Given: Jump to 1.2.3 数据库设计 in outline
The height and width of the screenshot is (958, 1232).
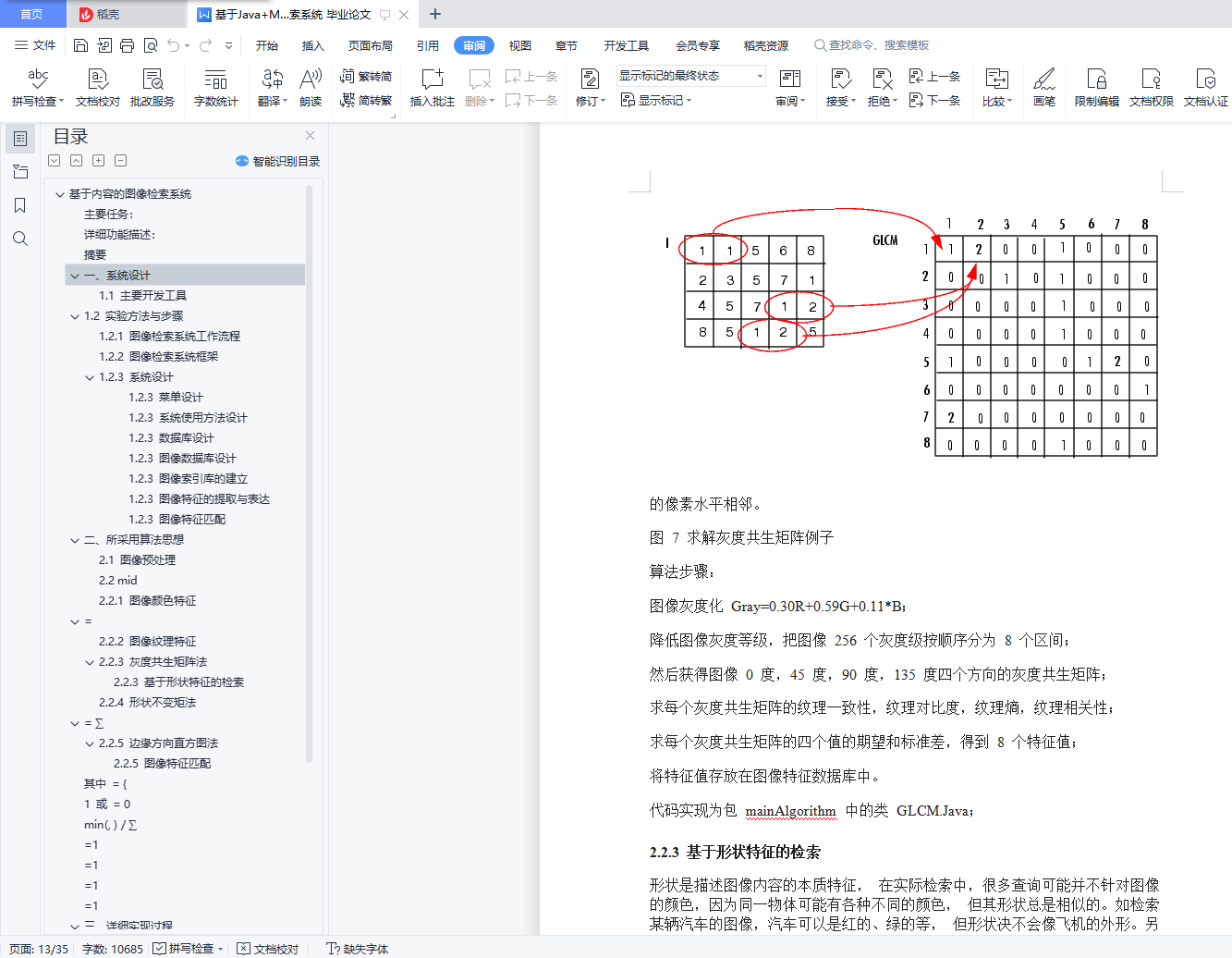Looking at the screenshot, I should point(171,438).
